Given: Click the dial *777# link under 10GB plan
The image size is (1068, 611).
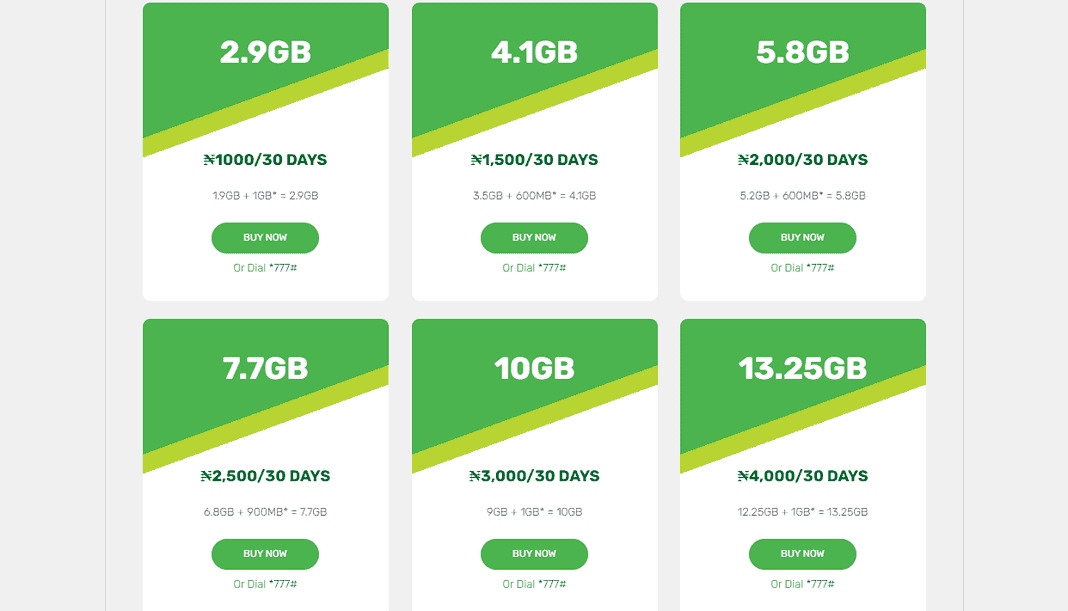Looking at the screenshot, I should coord(533,584).
